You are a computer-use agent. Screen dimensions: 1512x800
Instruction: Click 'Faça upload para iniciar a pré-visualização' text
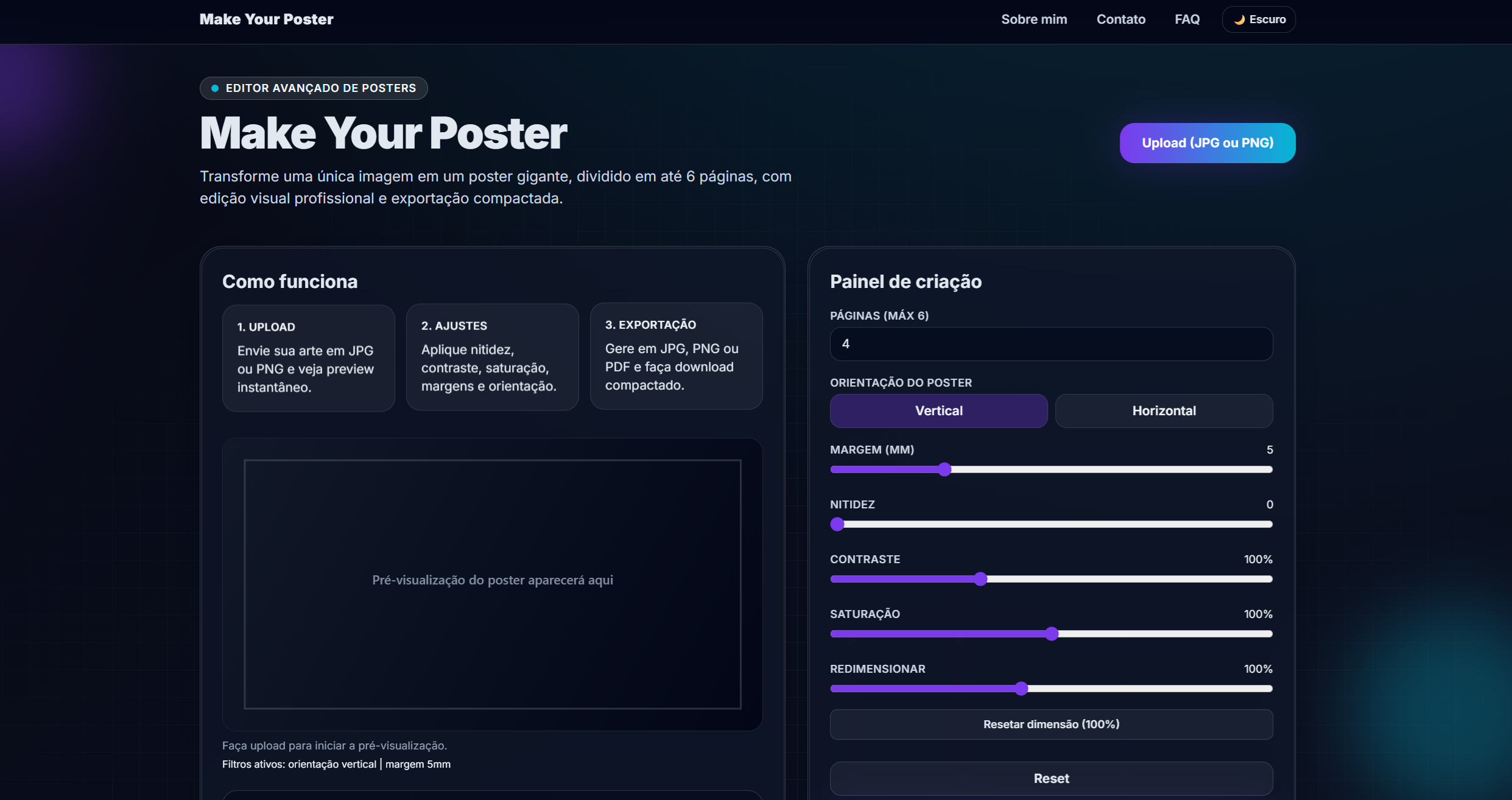tap(334, 745)
